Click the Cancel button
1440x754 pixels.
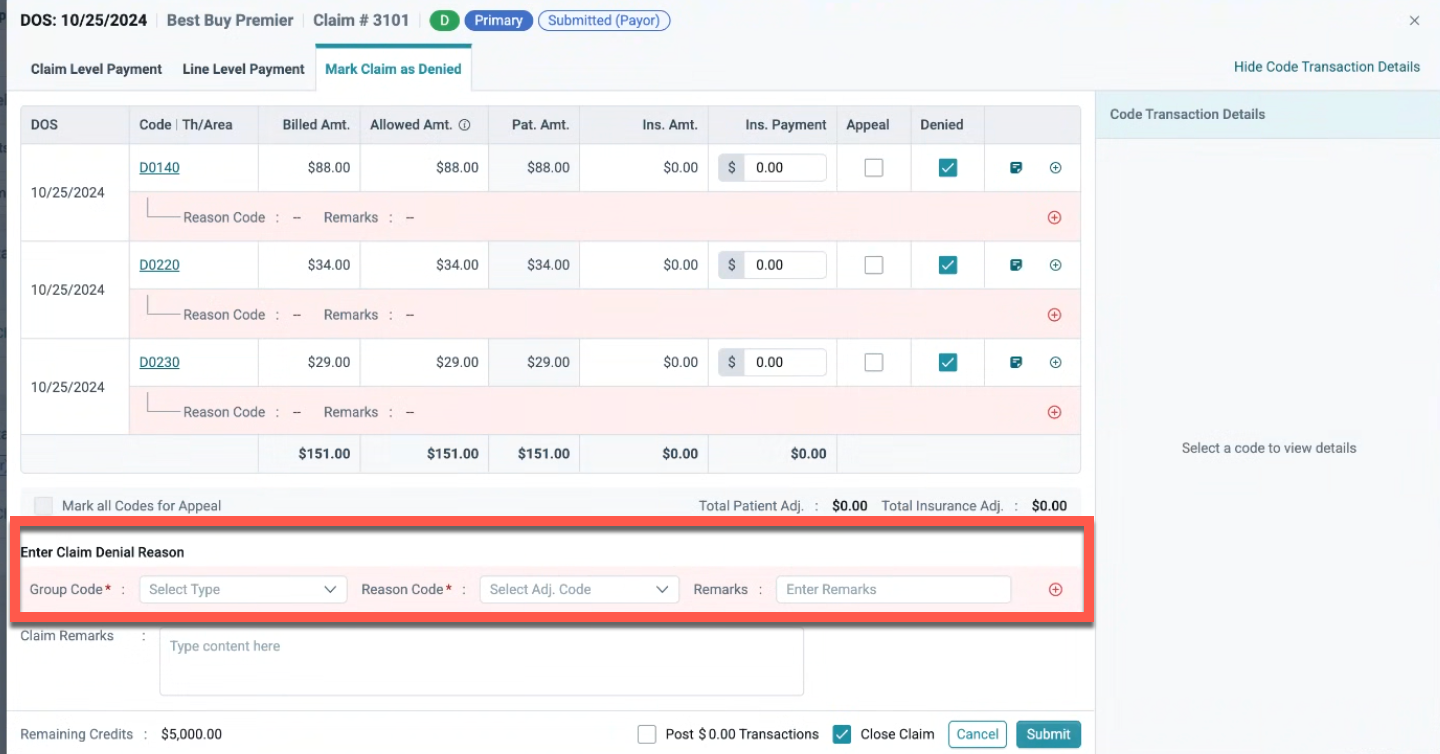[977, 734]
